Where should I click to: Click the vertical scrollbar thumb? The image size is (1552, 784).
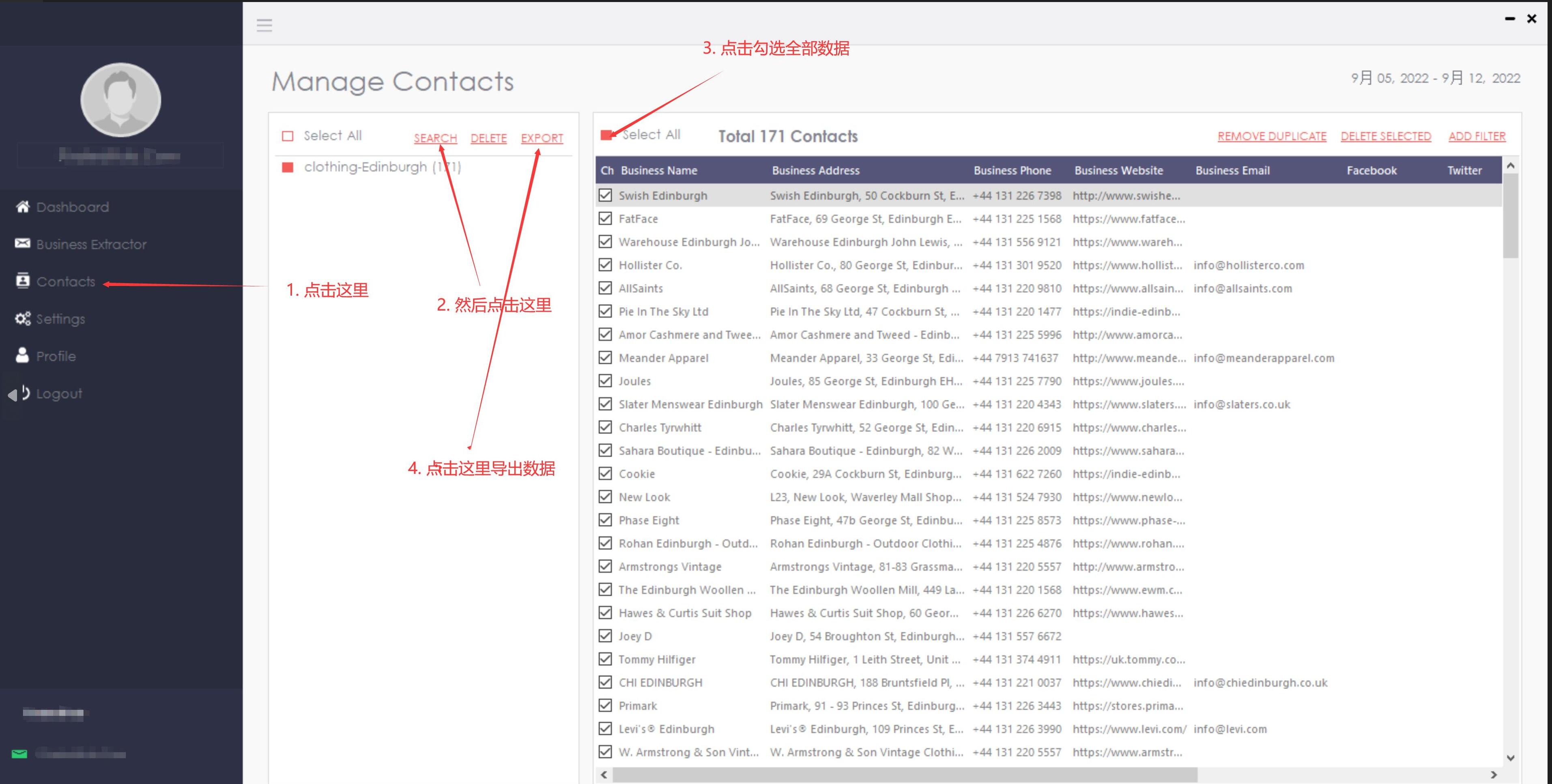point(1511,216)
